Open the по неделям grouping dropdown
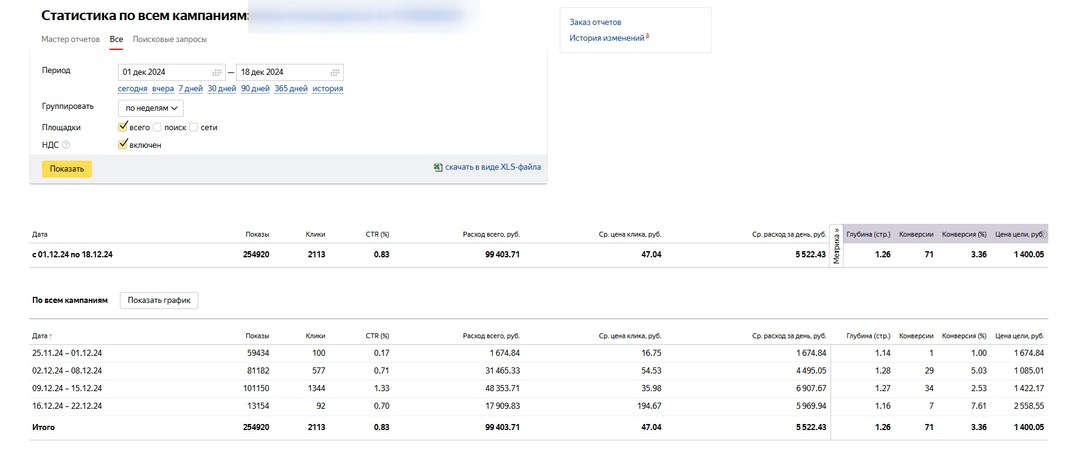The width and height of the screenshot is (1080, 455). (x=151, y=108)
